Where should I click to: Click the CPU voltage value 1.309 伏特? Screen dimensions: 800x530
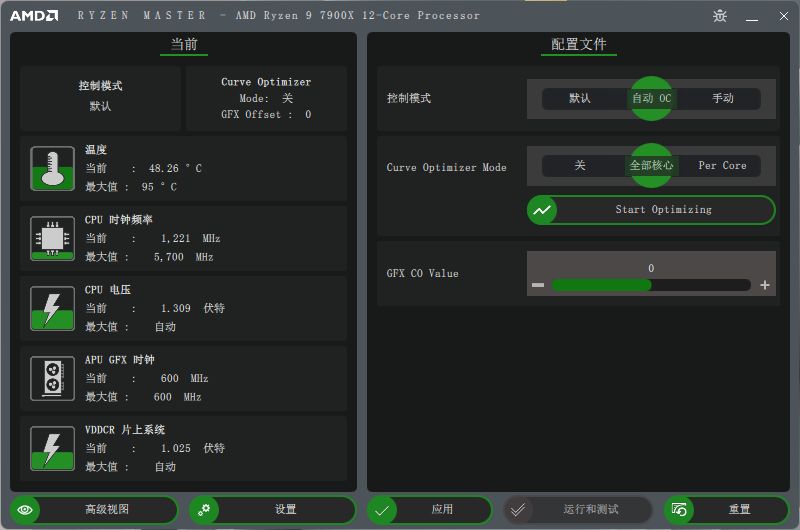pos(193,308)
